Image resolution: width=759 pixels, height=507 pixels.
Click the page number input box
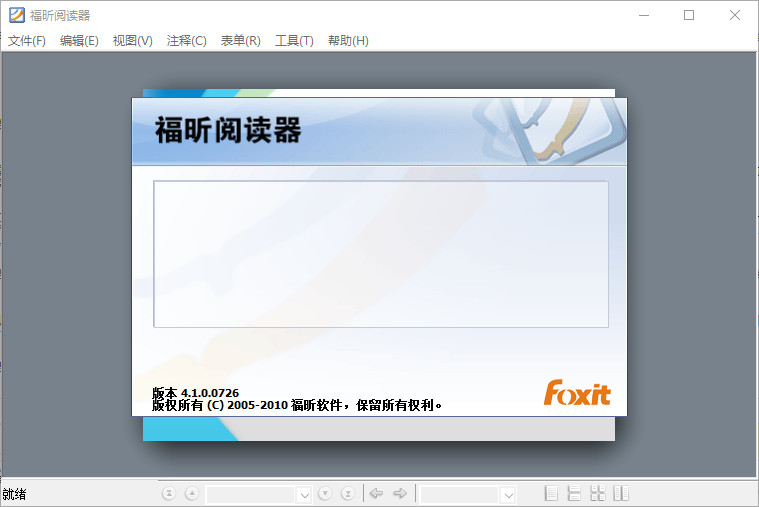click(251, 495)
